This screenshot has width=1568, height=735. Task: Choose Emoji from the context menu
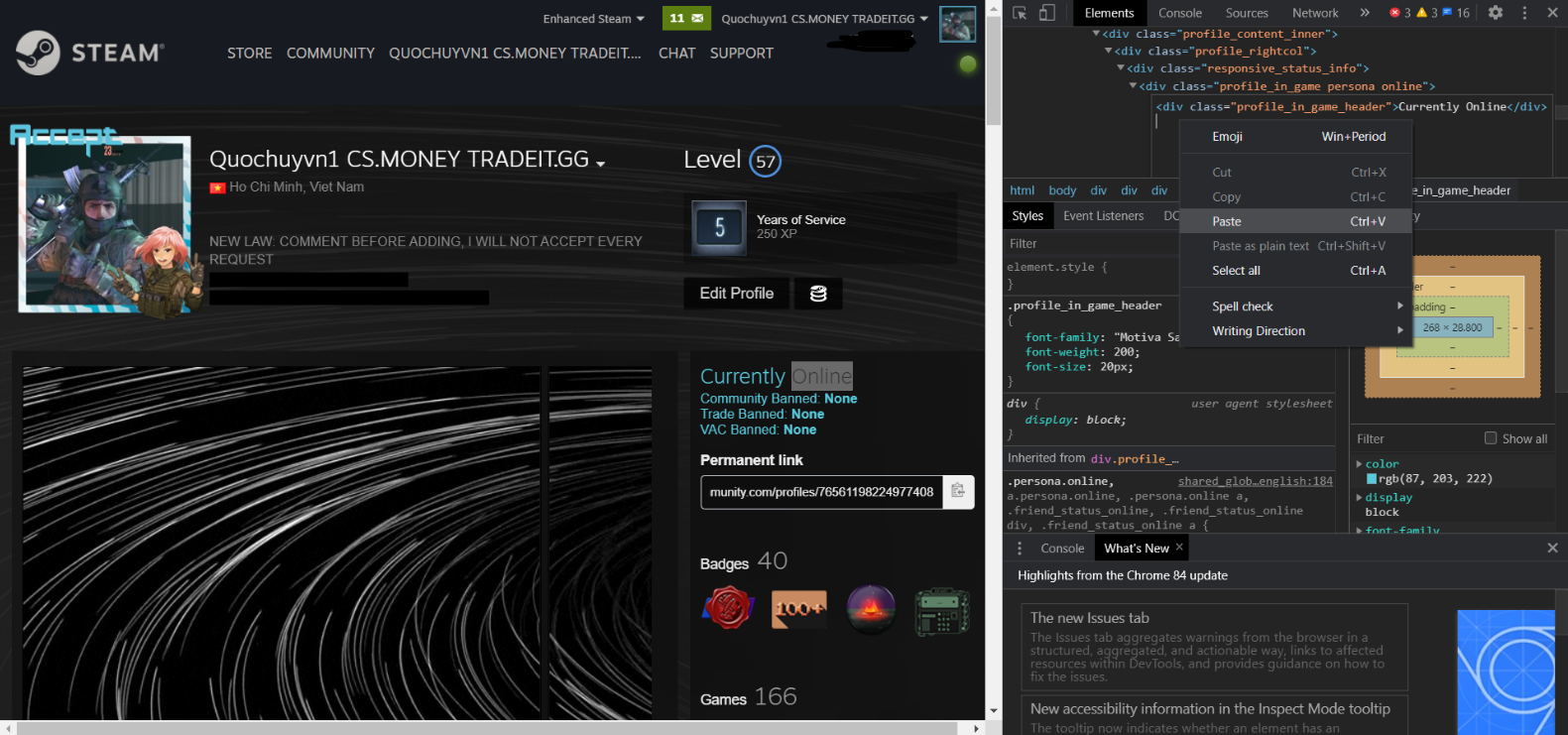click(x=1296, y=137)
